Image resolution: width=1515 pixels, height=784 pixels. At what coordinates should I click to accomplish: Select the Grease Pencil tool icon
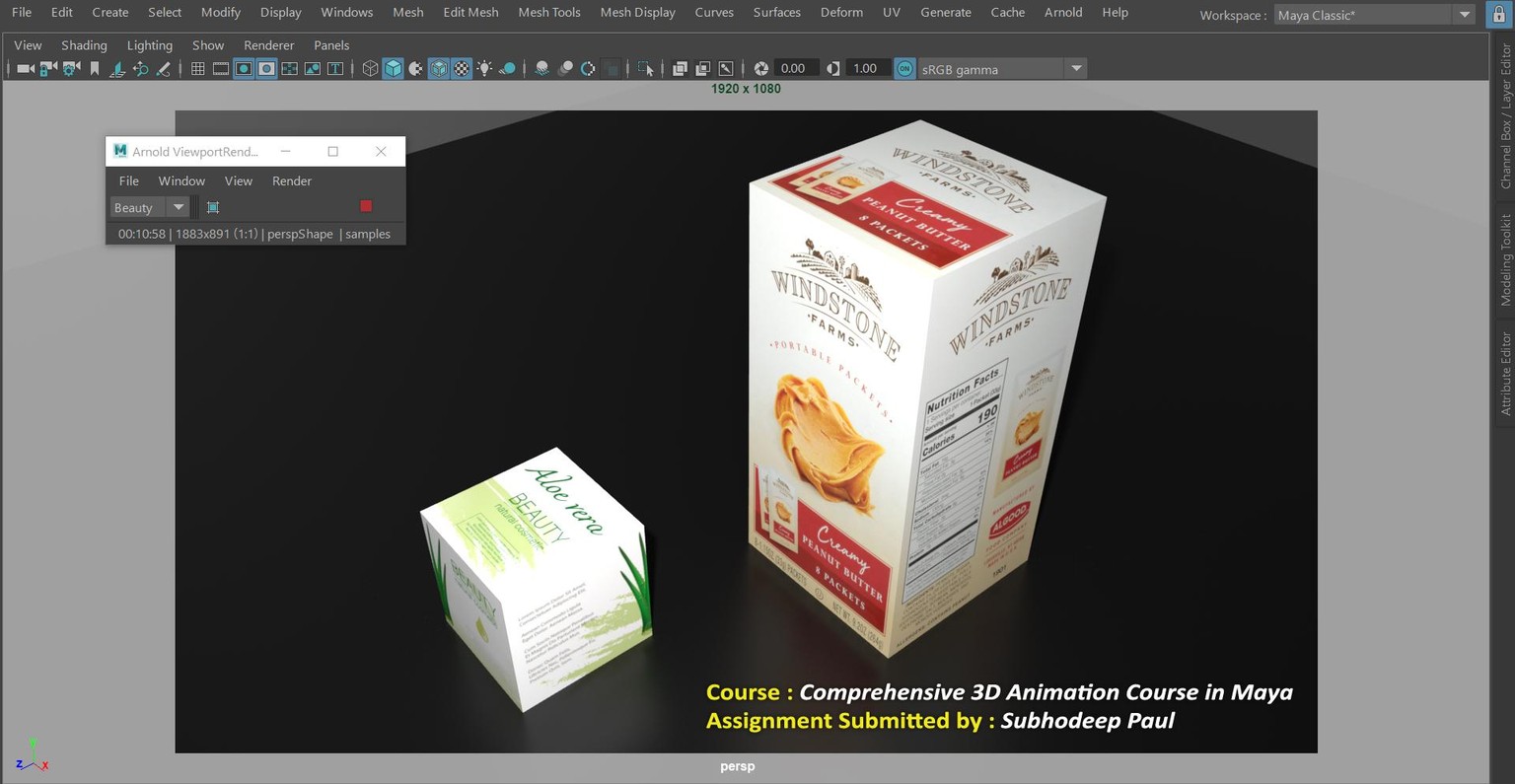[x=164, y=68]
